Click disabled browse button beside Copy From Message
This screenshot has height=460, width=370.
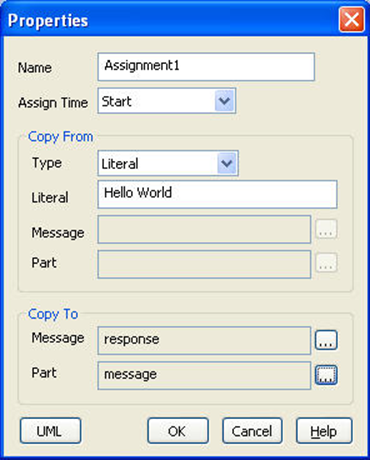[326, 229]
